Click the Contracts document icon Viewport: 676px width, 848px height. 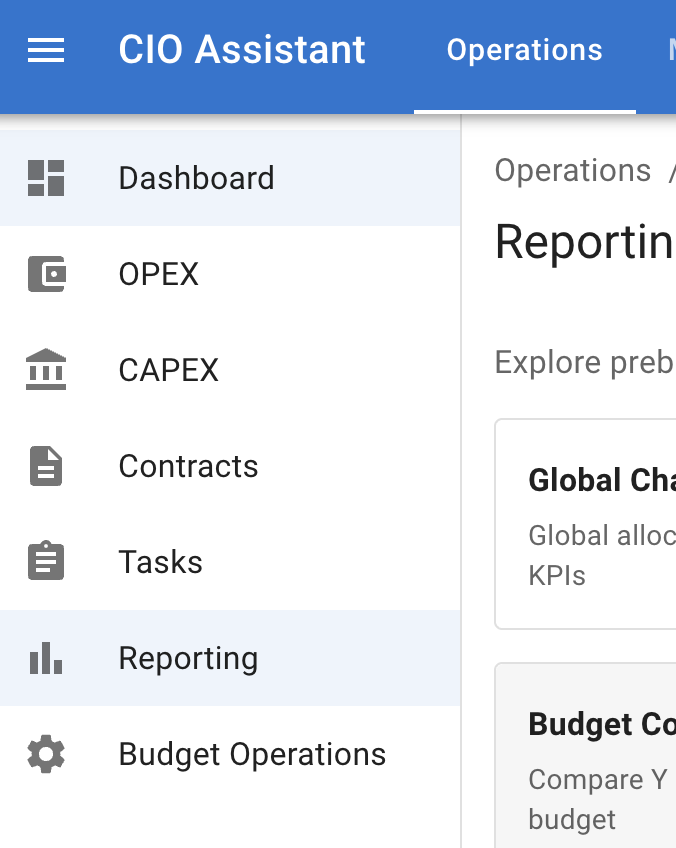(46, 466)
